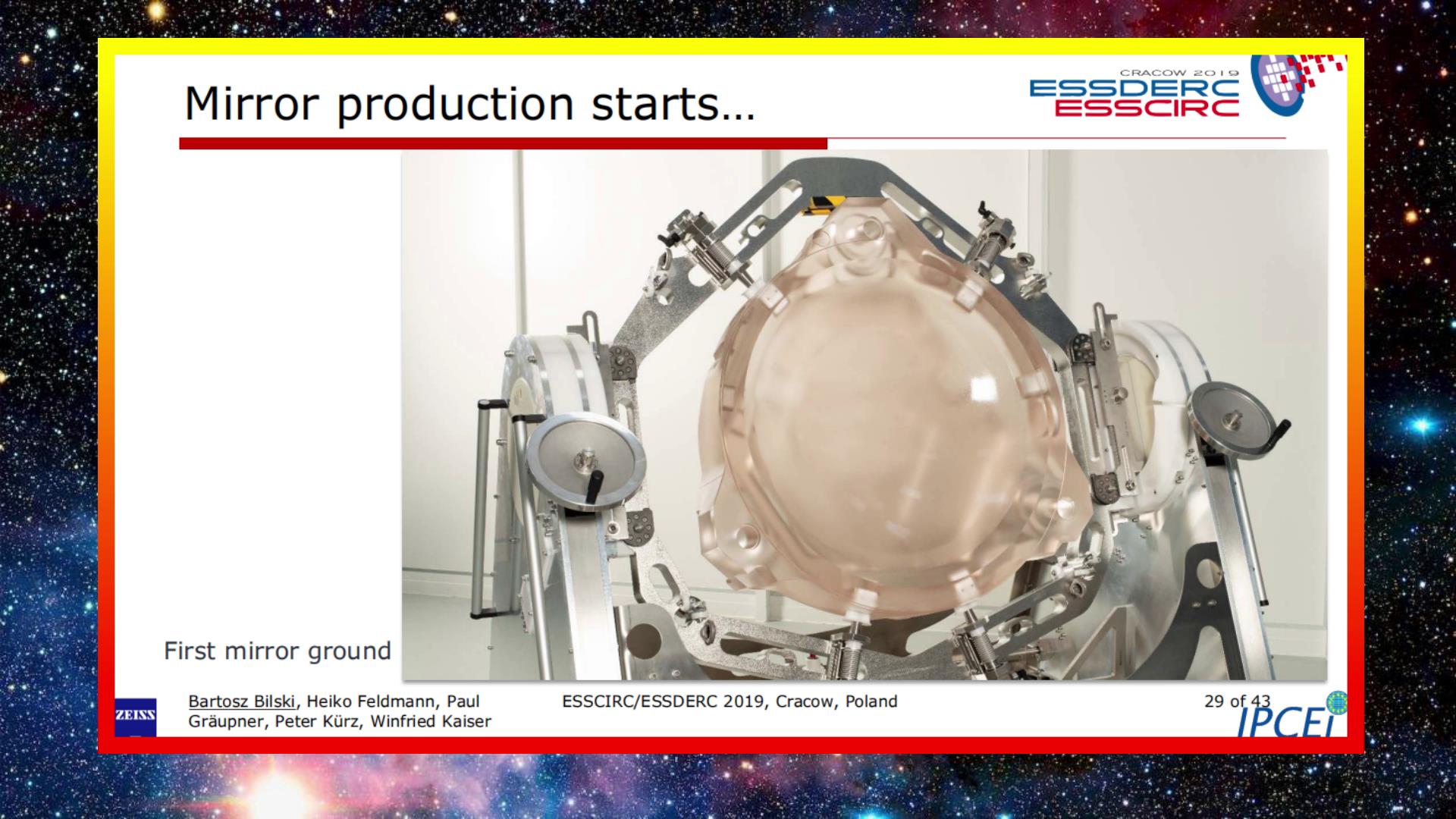Click the IPCEI logo

[1285, 723]
